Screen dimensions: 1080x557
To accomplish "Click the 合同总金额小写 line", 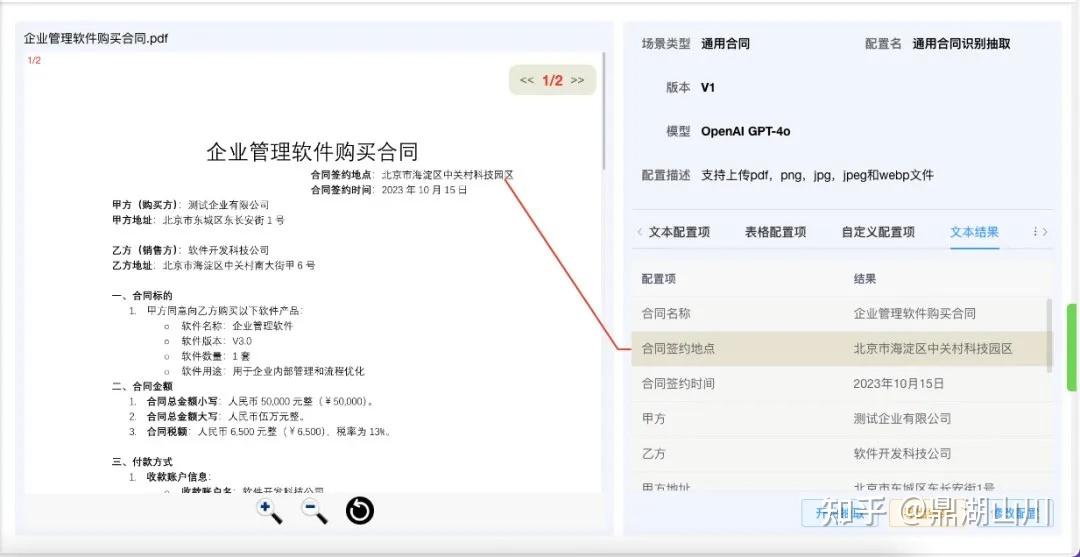I will [261, 401].
